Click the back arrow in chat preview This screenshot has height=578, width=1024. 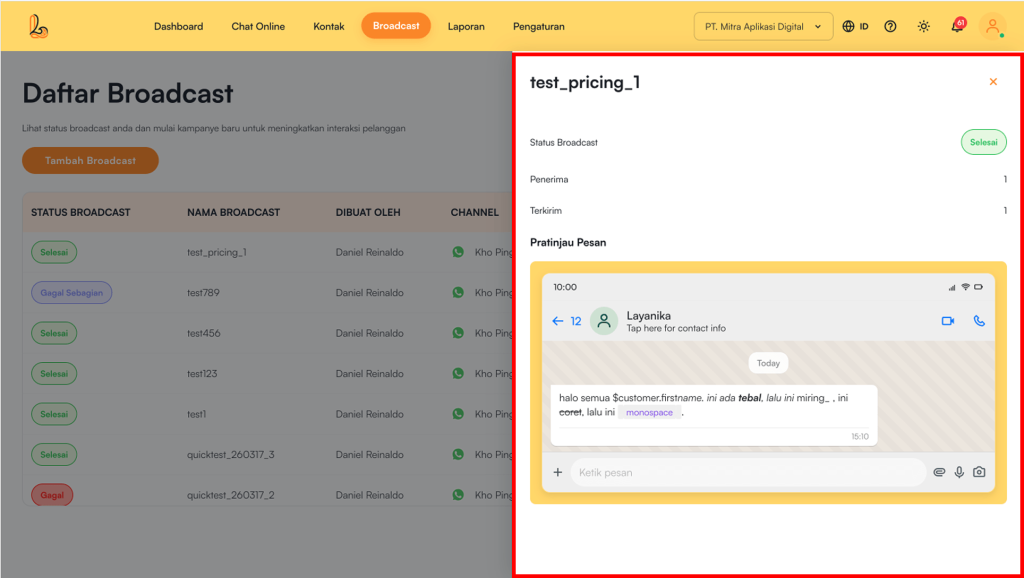(x=558, y=321)
